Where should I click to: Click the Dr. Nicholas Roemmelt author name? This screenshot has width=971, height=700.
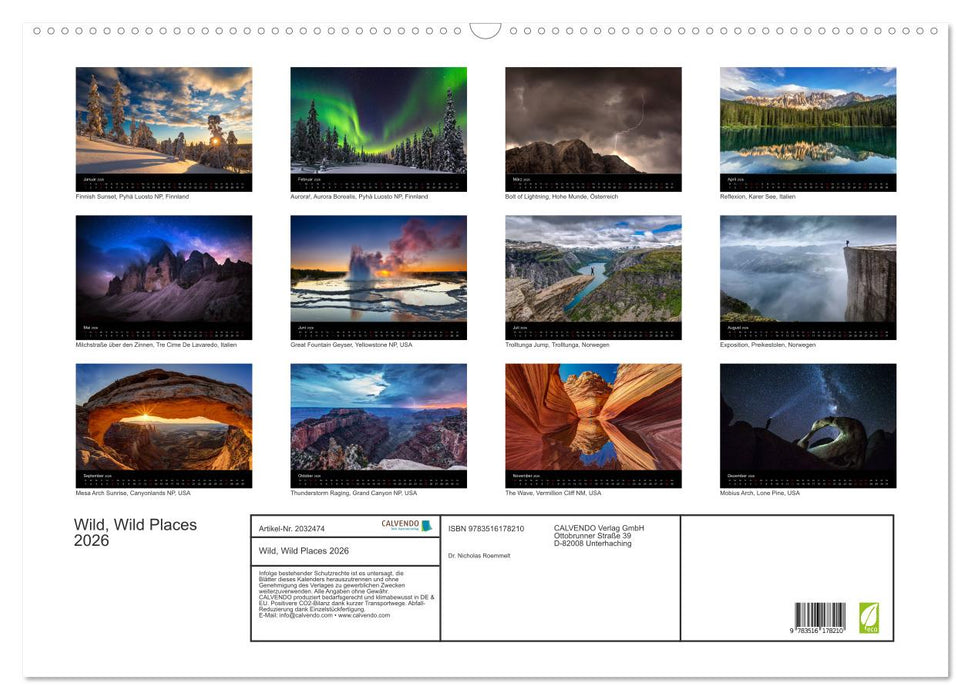click(x=479, y=556)
